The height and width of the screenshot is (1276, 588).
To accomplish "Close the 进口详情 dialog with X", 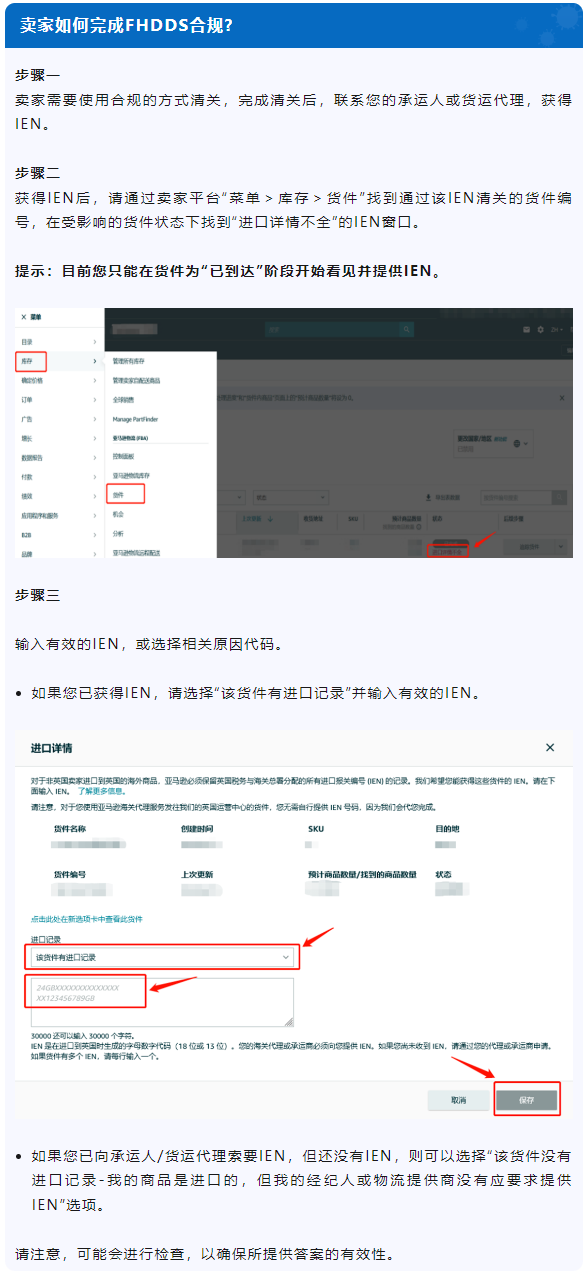I will 549,747.
